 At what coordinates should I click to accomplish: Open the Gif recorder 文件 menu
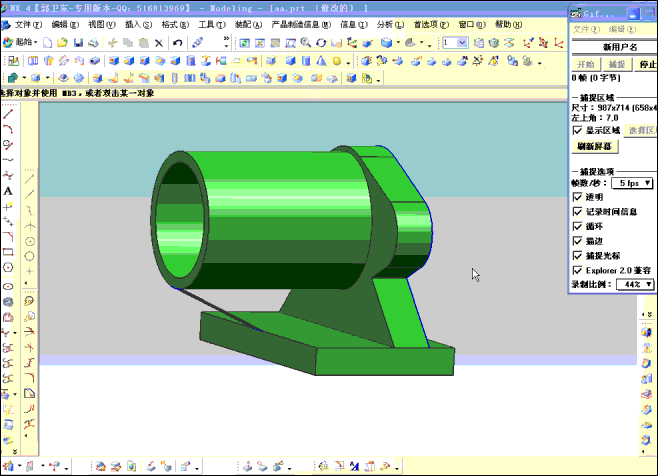coord(586,29)
